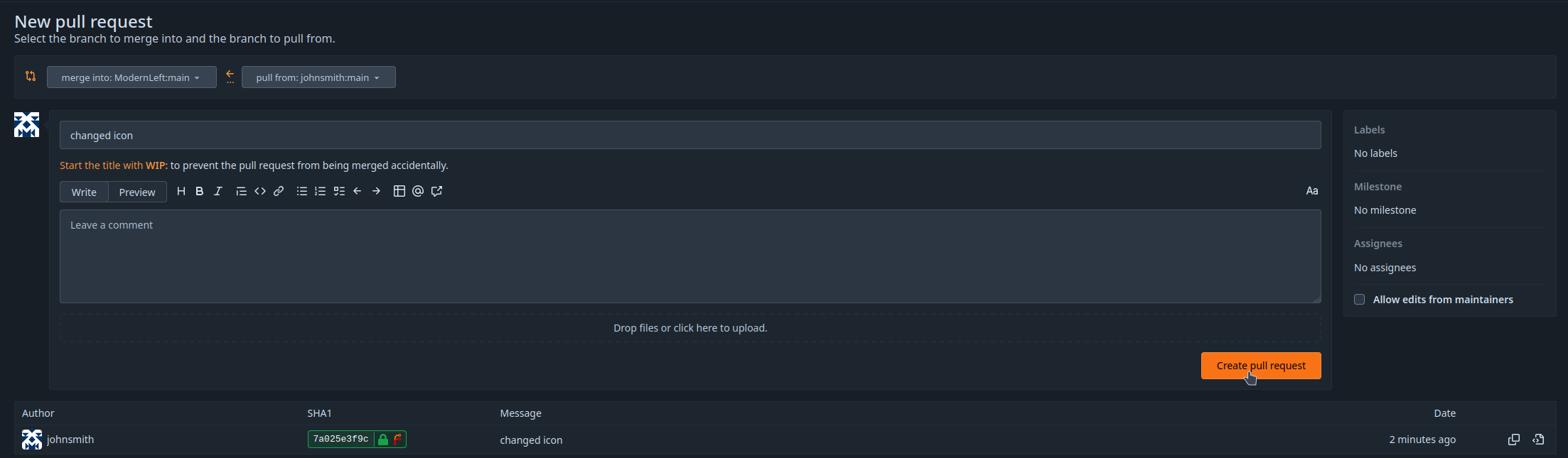Mention a user with the @ icon
Image resolution: width=1568 pixels, height=458 pixels.
(x=418, y=191)
